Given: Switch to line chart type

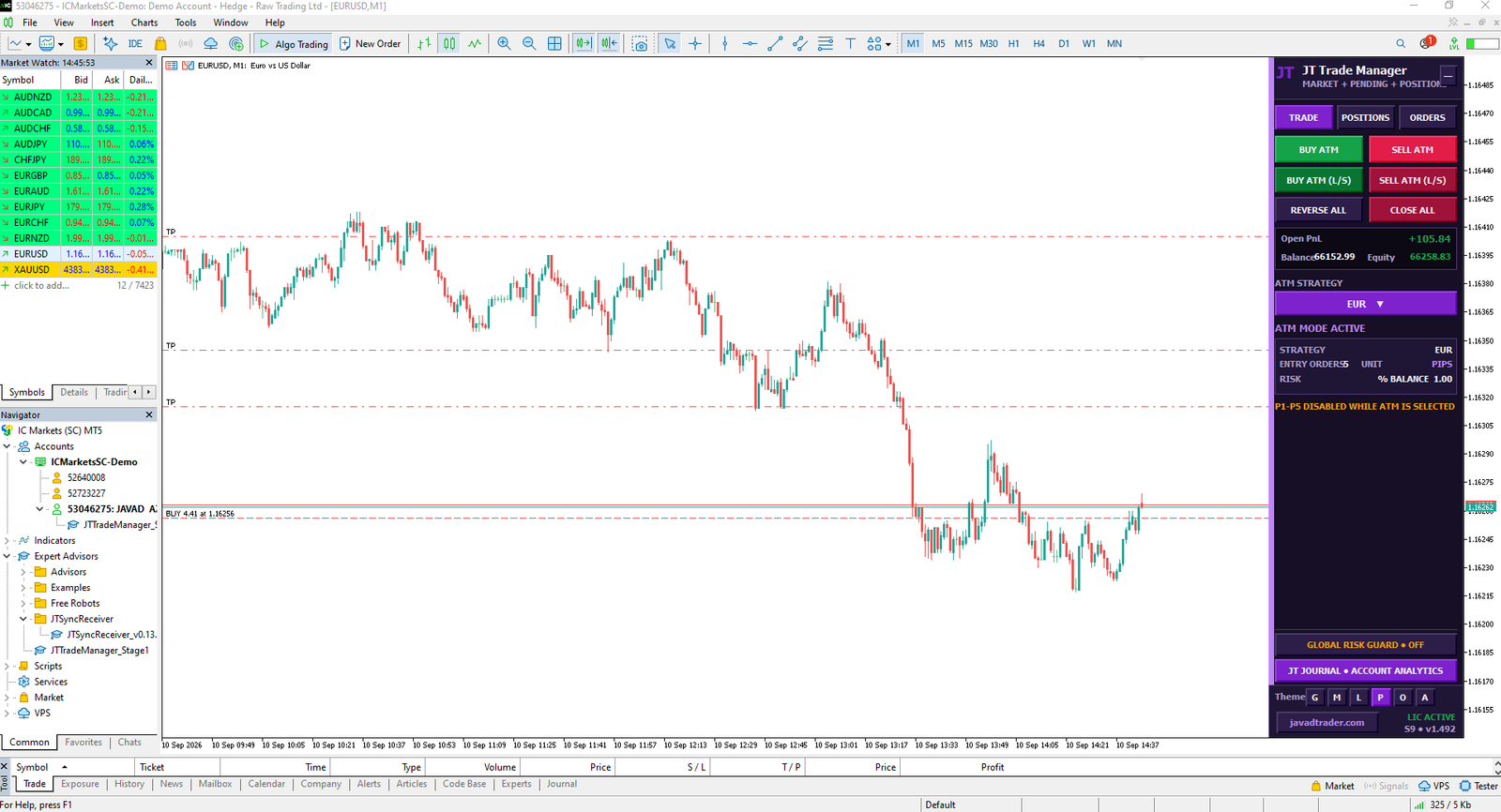Looking at the screenshot, I should click(x=475, y=43).
